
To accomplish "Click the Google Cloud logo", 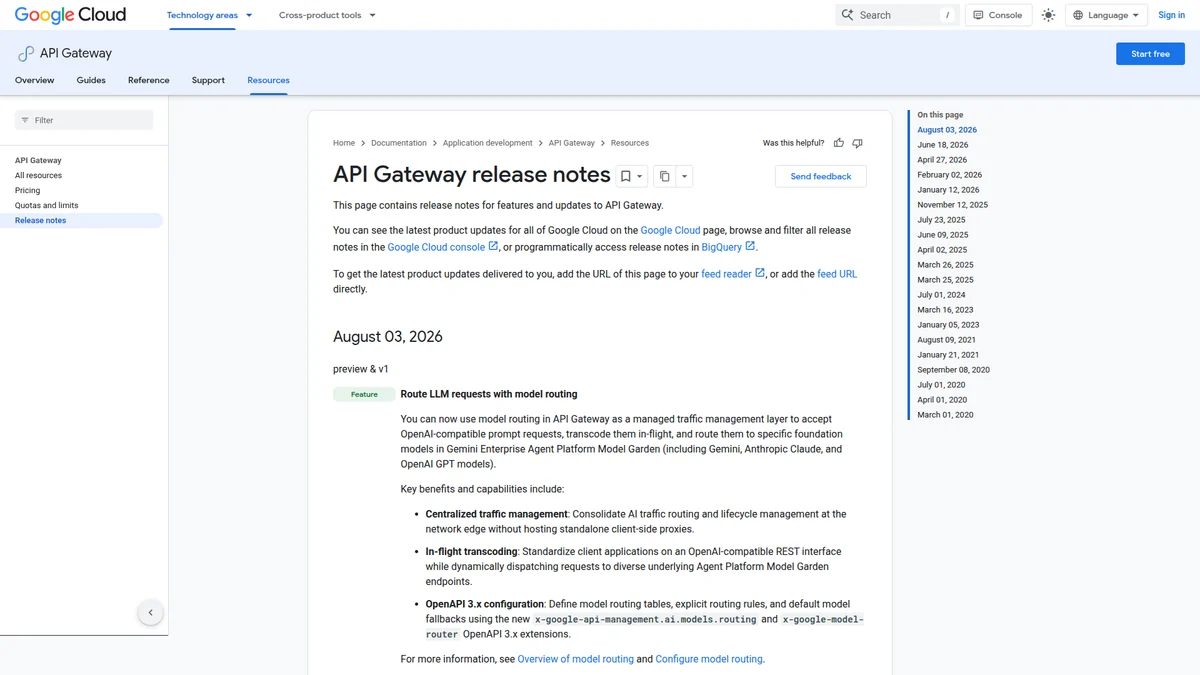I will 70,15.
